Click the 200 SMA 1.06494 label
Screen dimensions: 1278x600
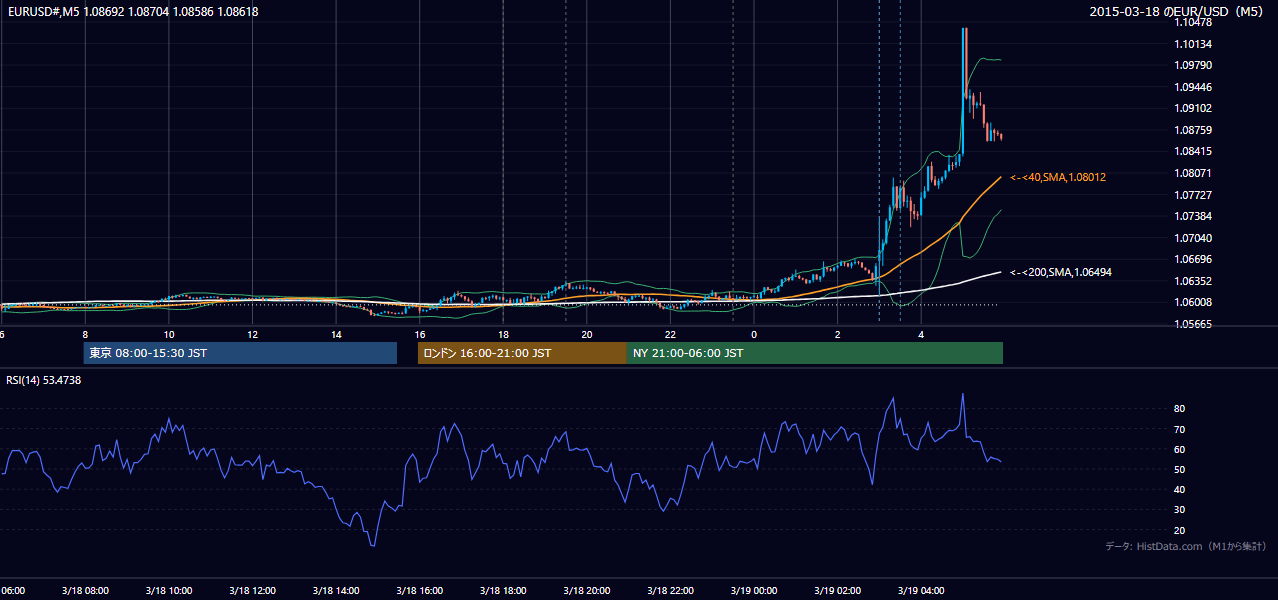pyautogui.click(x=1061, y=272)
